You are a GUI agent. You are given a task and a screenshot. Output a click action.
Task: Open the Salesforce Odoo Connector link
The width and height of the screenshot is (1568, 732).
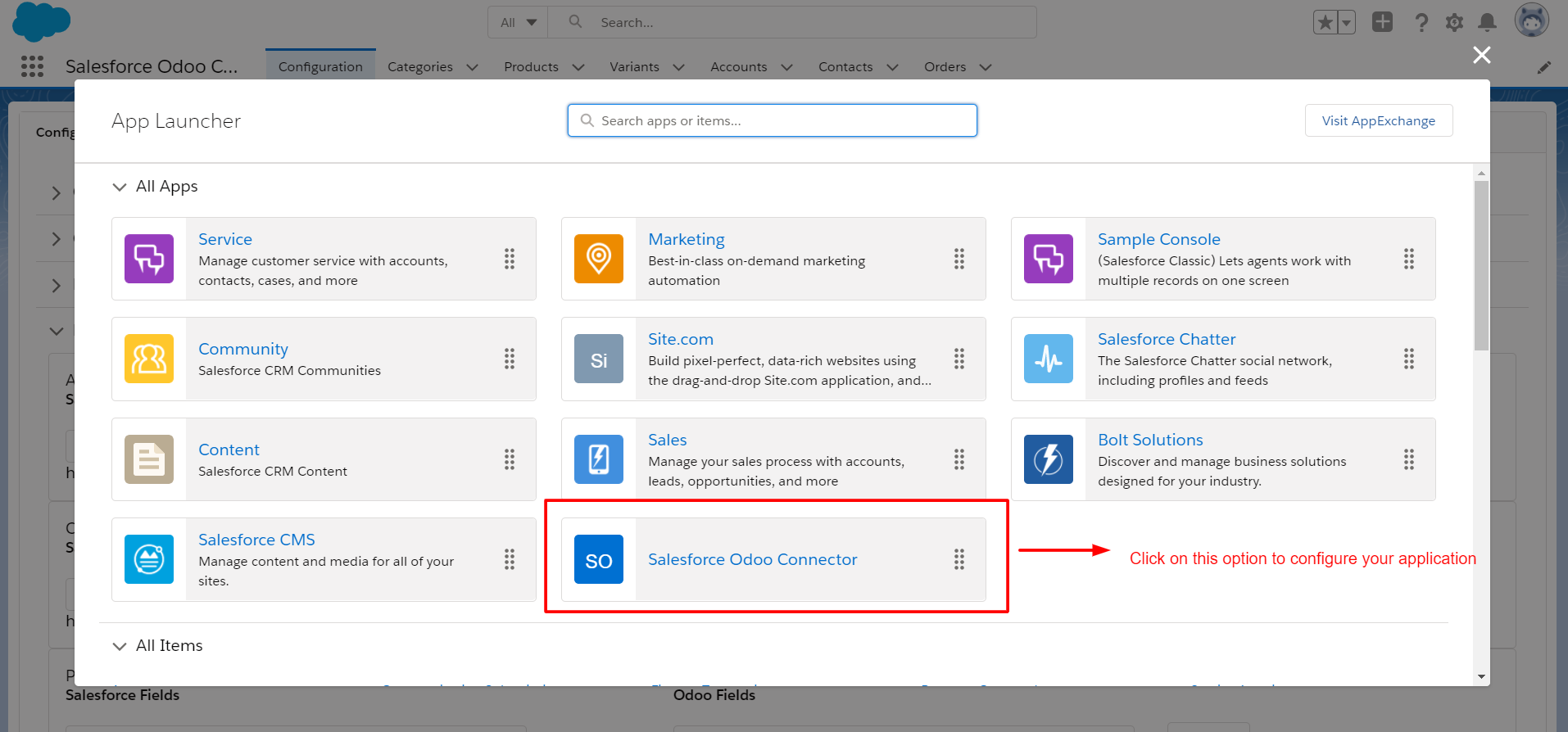click(752, 559)
